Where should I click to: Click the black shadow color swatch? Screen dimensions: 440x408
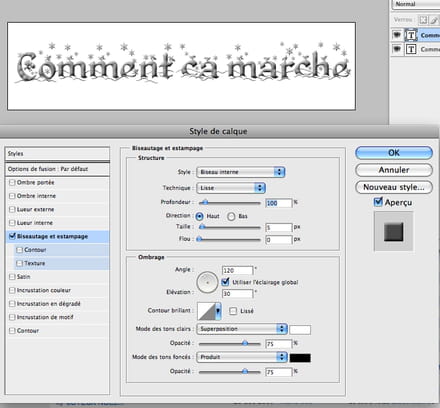[x=300, y=358]
